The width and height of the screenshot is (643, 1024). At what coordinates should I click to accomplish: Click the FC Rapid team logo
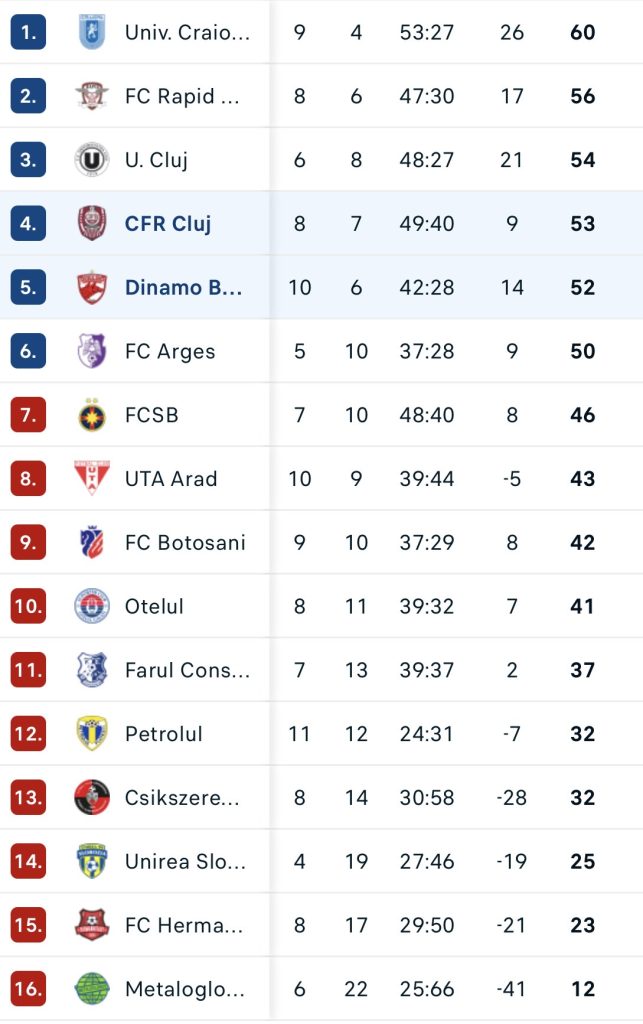coord(91,96)
